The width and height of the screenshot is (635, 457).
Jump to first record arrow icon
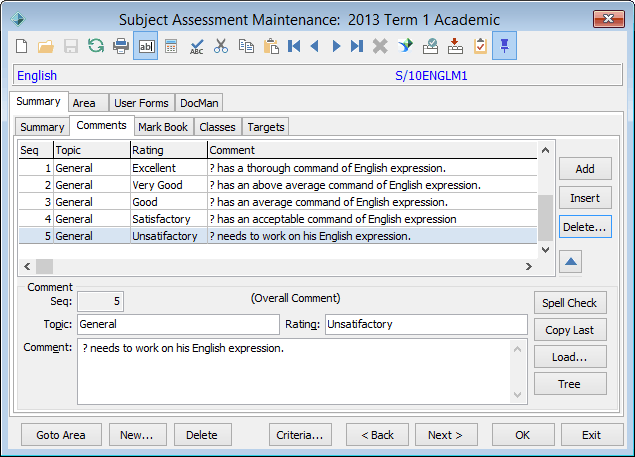pos(294,46)
